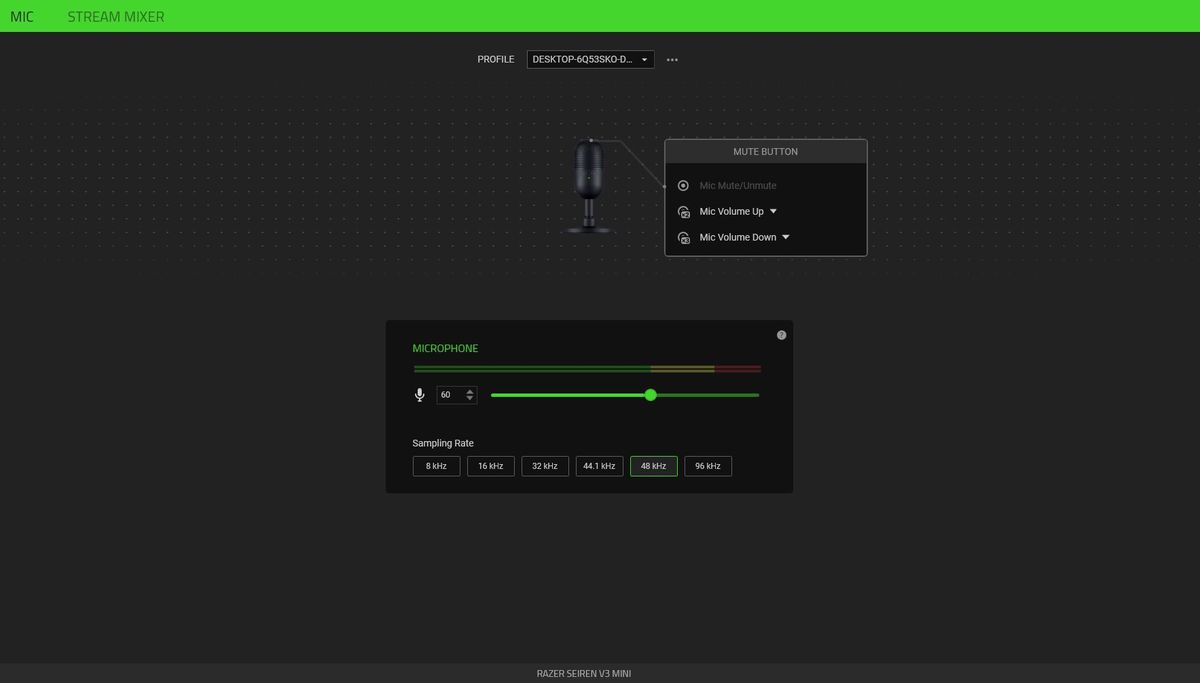Click the Razer Seiren microphone image
Image resolution: width=1200 pixels, height=683 pixels.
point(588,190)
